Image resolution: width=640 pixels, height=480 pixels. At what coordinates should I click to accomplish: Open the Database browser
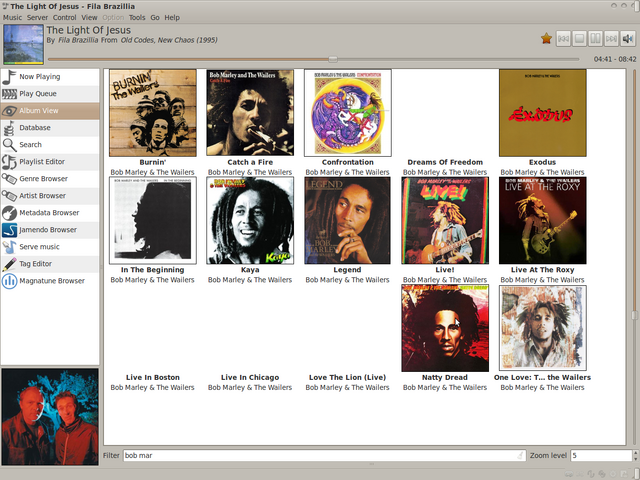tap(50, 128)
